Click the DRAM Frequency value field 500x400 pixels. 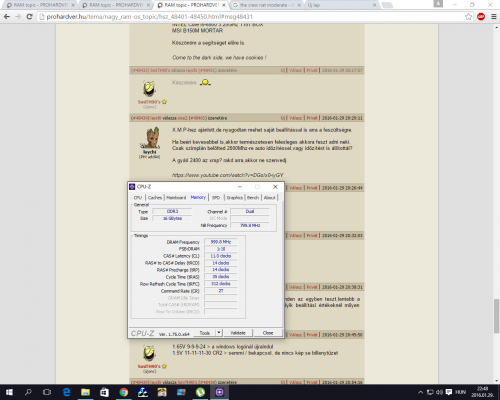[221, 242]
